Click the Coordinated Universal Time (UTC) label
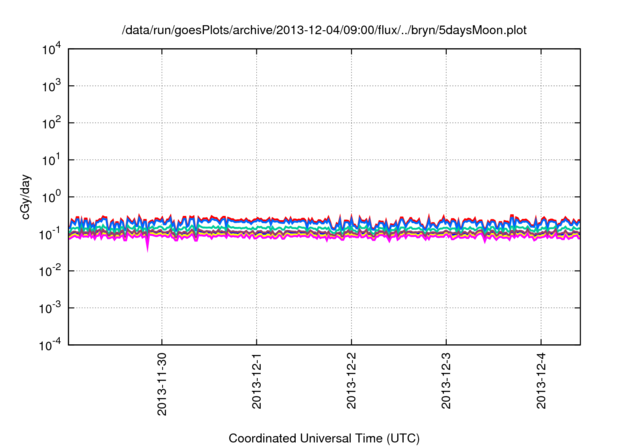The height and width of the screenshot is (448, 640). (x=324, y=438)
